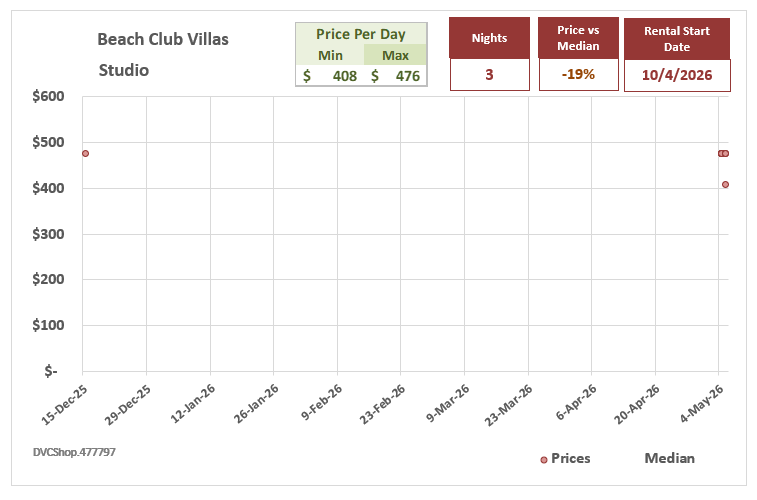Image resolution: width=757 pixels, height=500 pixels.
Task: Click the DVCShop.477797 watermark text
Action: (x=74, y=452)
